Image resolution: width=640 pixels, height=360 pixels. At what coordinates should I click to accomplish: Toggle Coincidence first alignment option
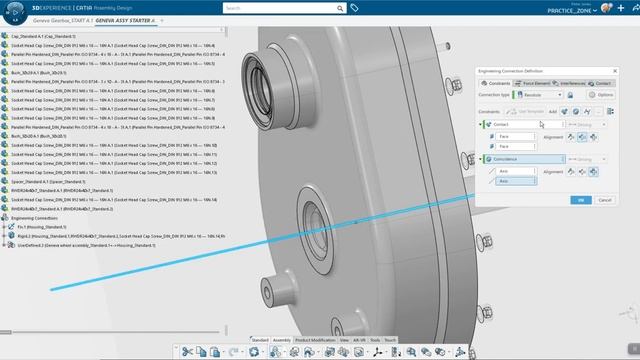[571, 172]
